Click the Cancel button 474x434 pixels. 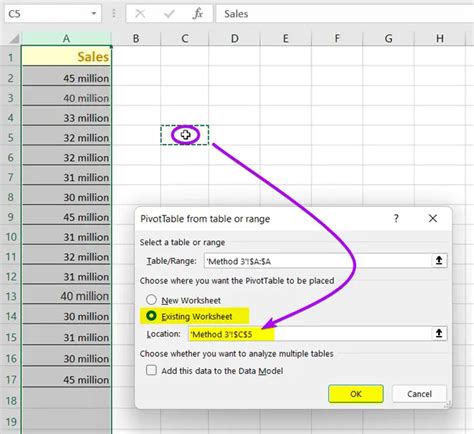tap(419, 394)
